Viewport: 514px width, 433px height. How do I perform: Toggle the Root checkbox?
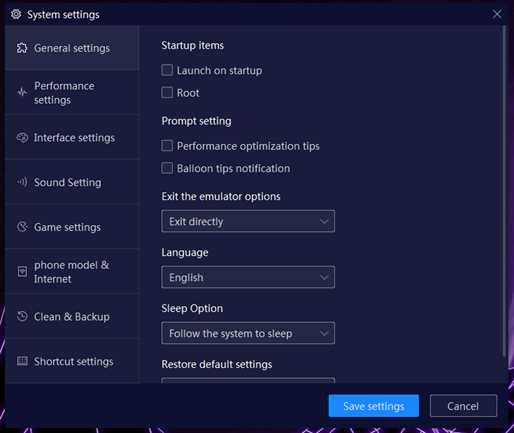point(167,92)
